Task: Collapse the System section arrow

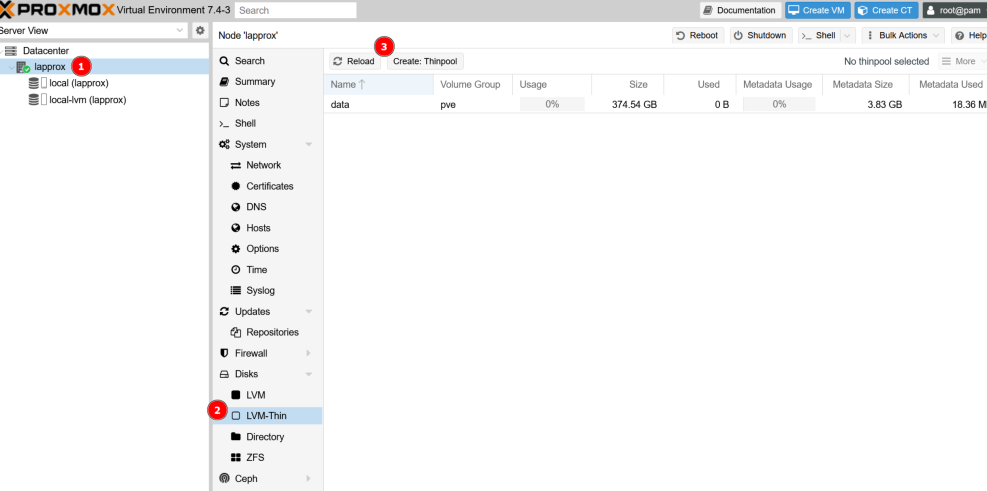Action: point(309,145)
